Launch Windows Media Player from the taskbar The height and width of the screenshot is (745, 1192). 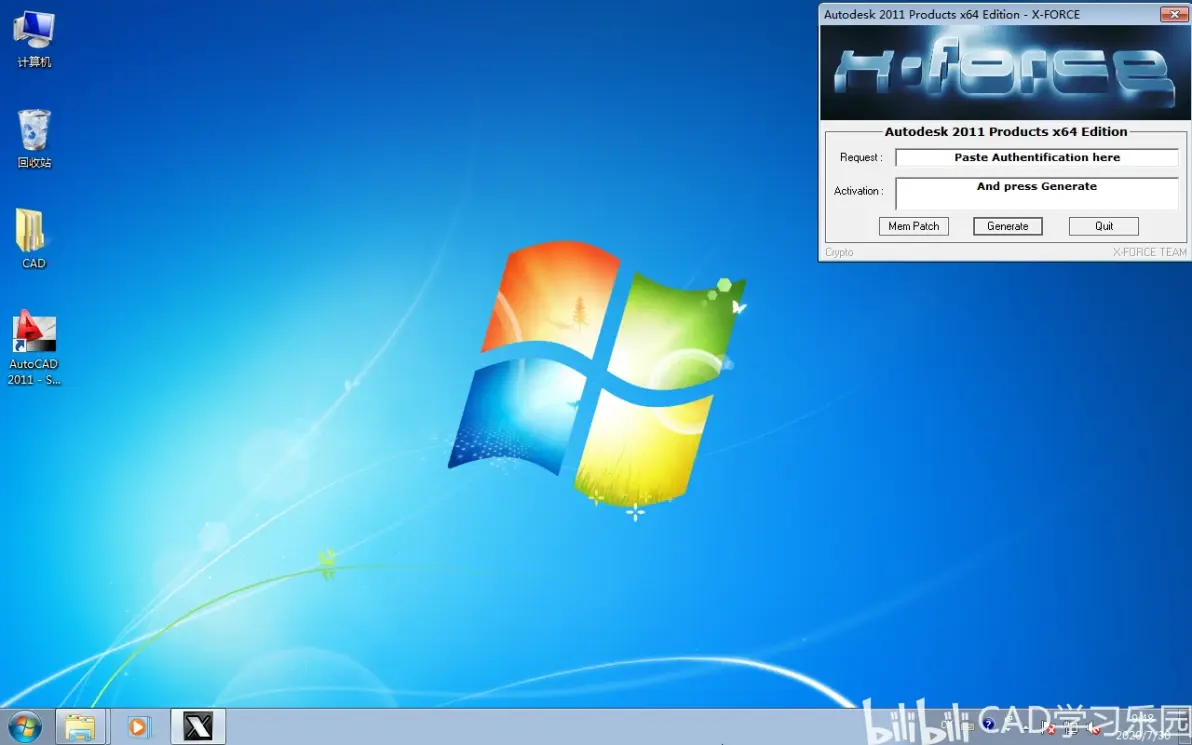(138, 727)
